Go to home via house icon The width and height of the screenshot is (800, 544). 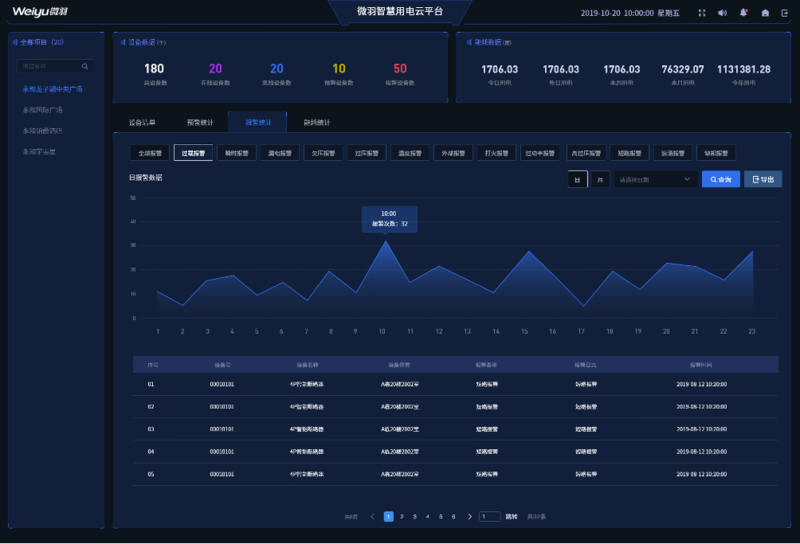click(x=765, y=13)
